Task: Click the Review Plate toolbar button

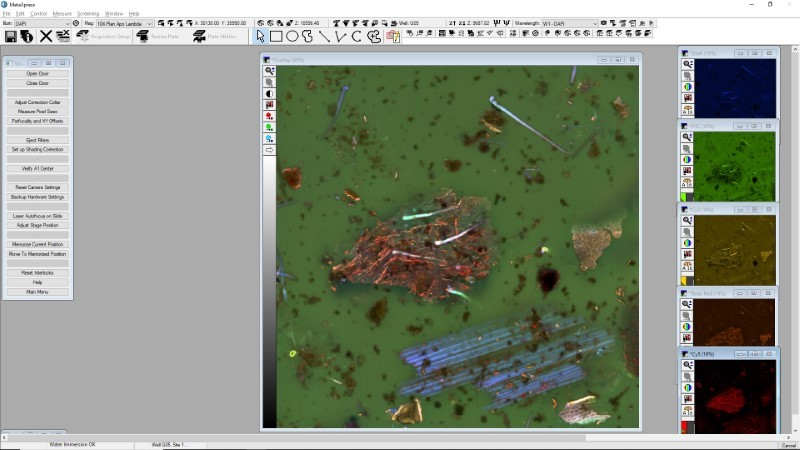Action: point(158,36)
